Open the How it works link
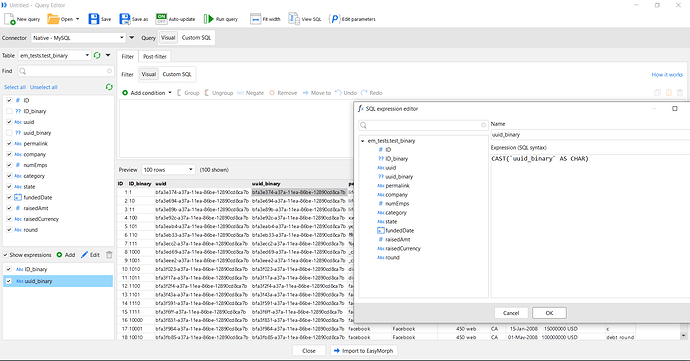 click(667, 74)
